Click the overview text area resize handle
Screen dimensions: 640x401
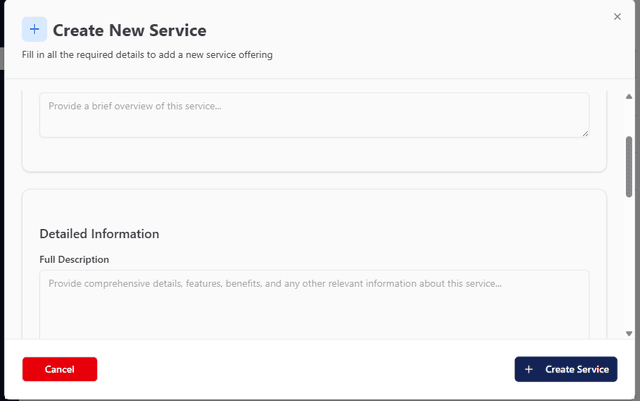point(585,133)
